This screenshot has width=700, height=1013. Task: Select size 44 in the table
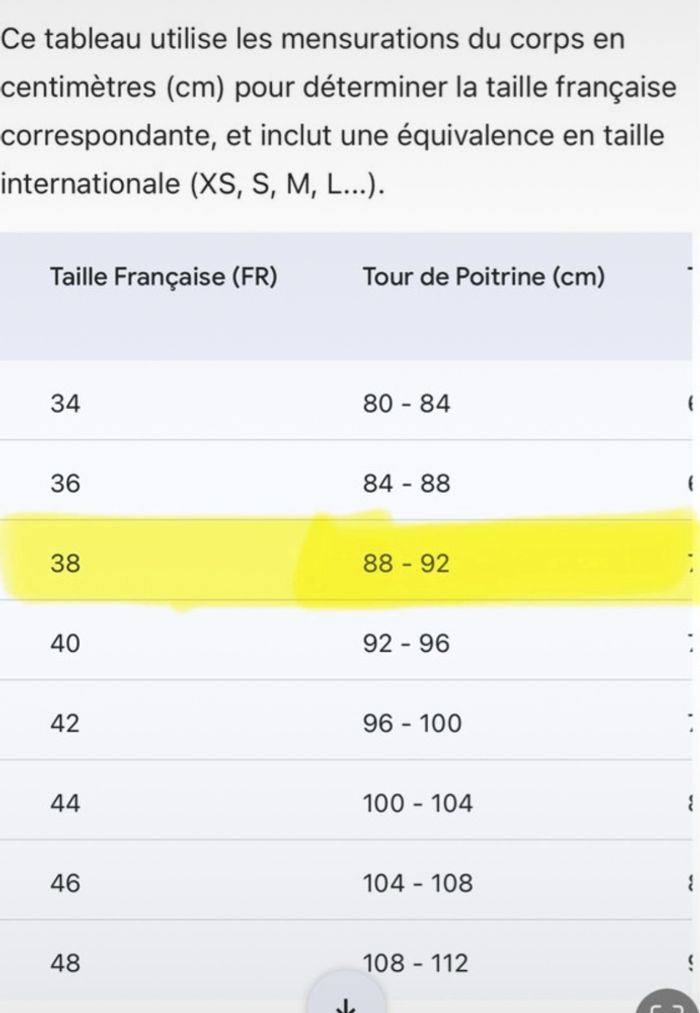coord(65,804)
